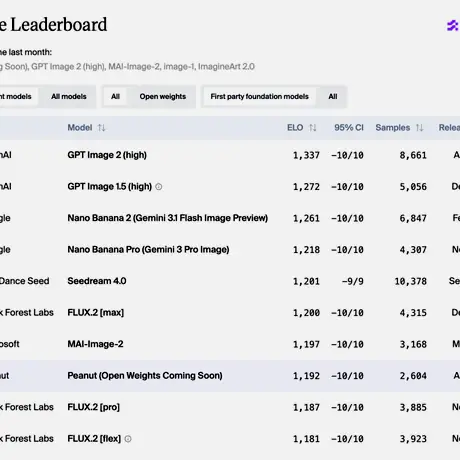Click ELO value 1,200
The image size is (460, 460).
tap(306, 313)
